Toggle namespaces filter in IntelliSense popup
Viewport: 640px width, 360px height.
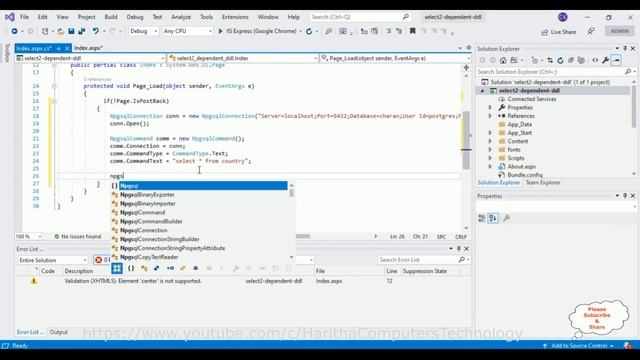click(x=131, y=268)
